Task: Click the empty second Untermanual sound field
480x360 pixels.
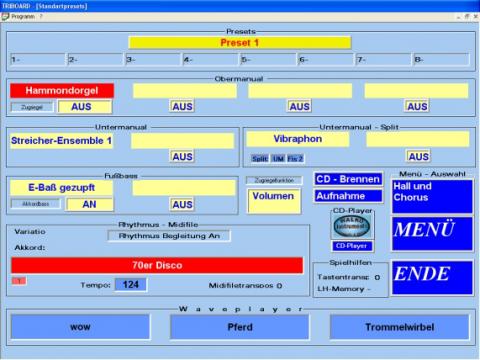Action: pyautogui.click(x=182, y=141)
